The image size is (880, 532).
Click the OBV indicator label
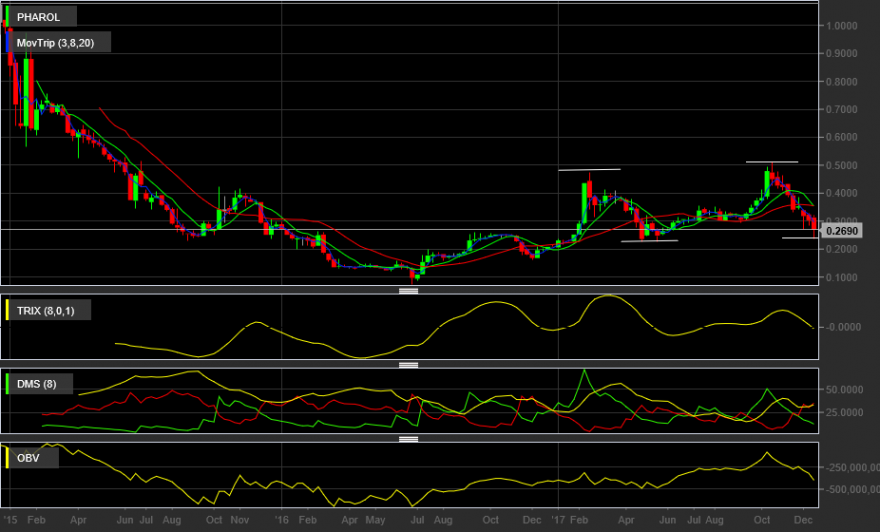28,458
